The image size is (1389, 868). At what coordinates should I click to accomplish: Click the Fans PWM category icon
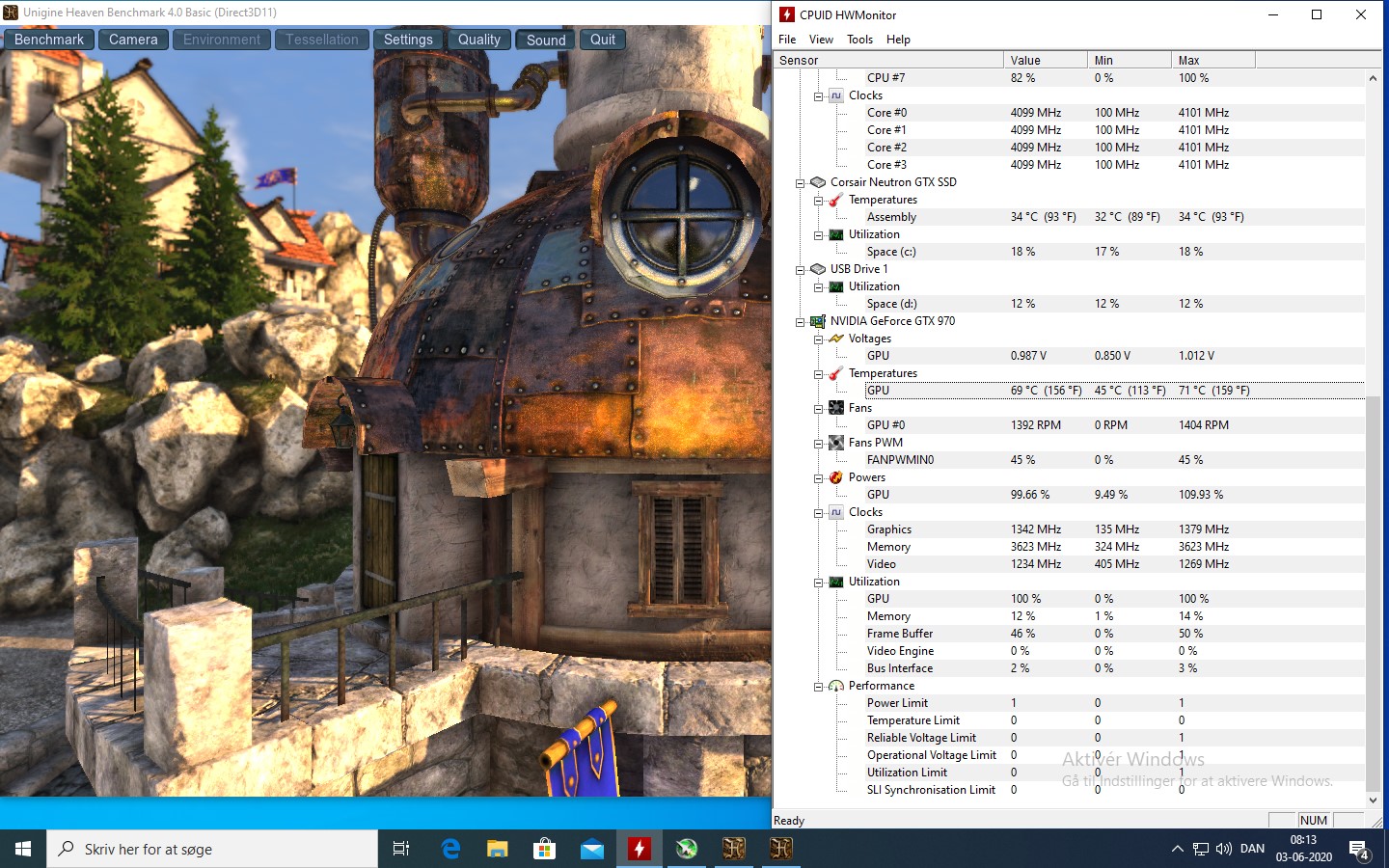(x=836, y=443)
